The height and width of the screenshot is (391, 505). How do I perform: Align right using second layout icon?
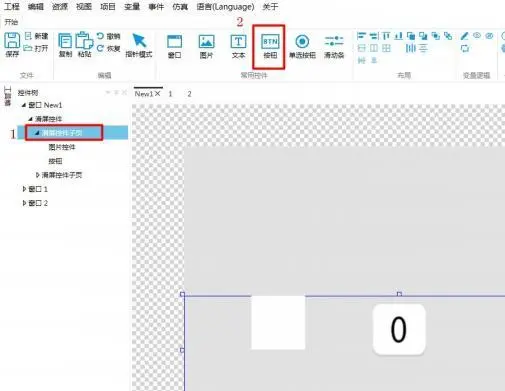(374, 36)
